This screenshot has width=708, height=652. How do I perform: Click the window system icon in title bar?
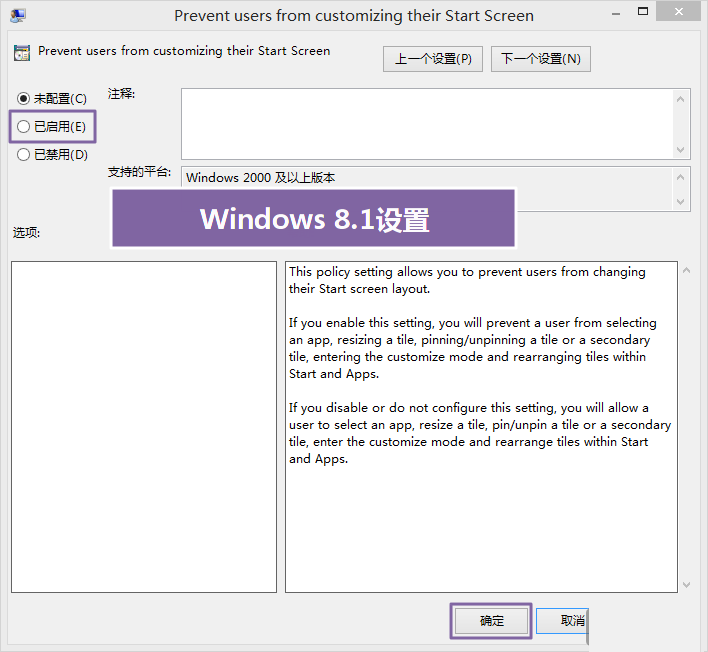click(x=18, y=15)
